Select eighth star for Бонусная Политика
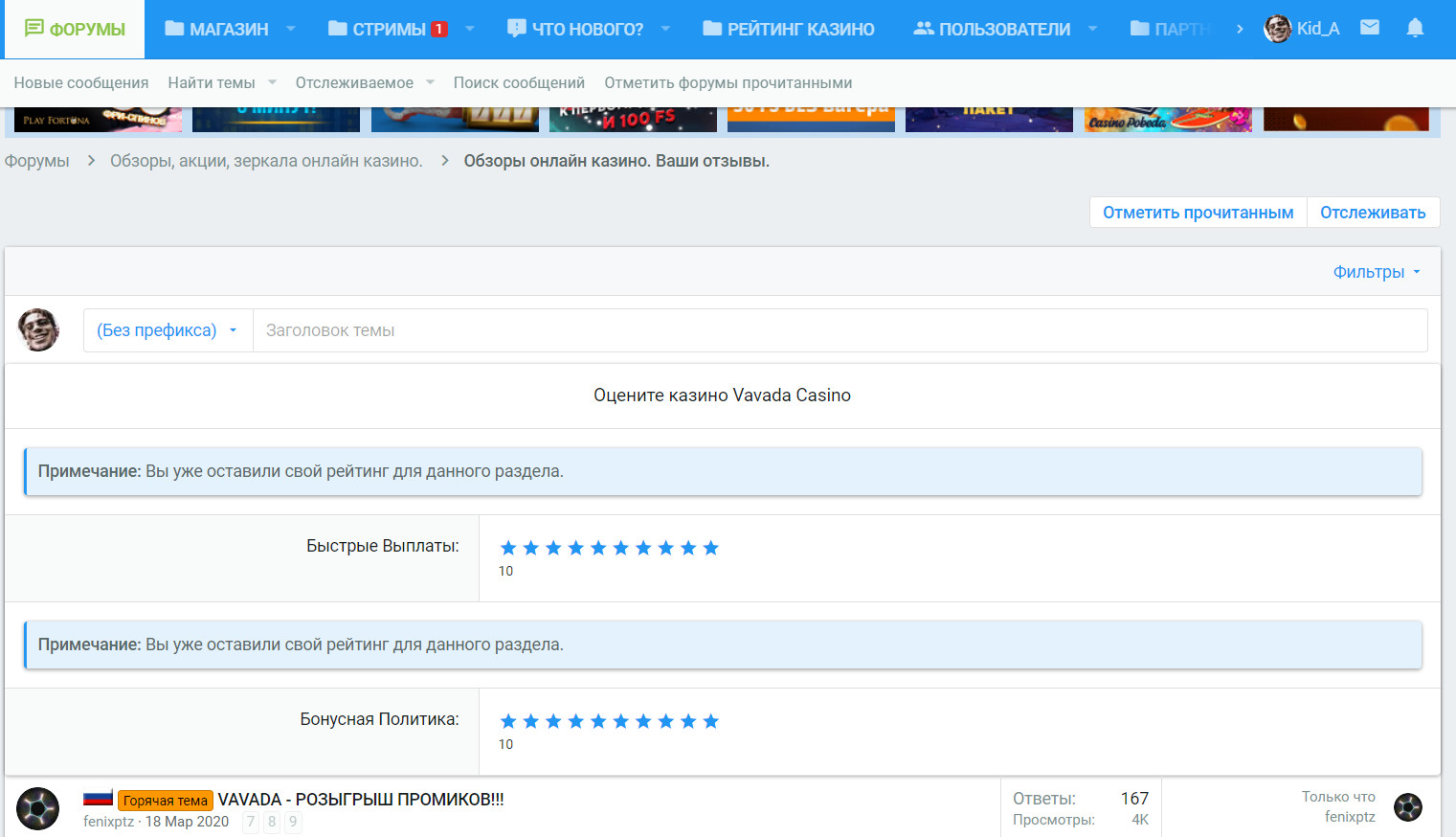 pos(665,721)
